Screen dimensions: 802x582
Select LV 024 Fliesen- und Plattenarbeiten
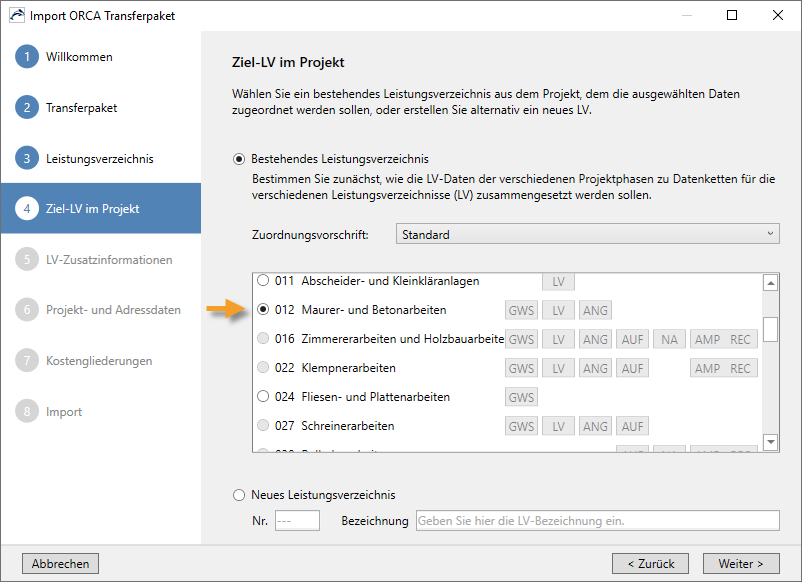coord(263,396)
